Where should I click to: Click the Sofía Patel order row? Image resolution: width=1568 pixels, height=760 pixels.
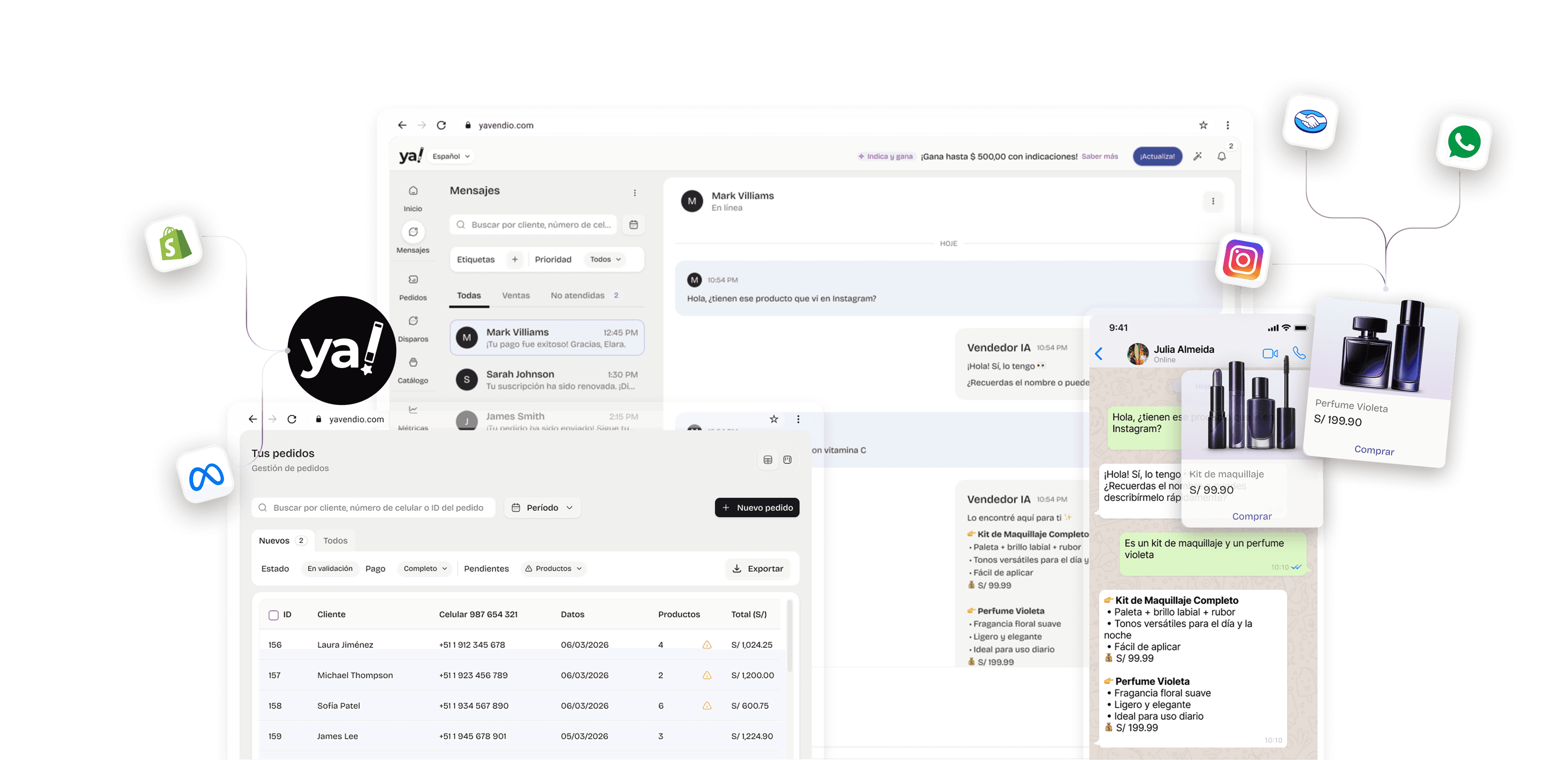520,705
